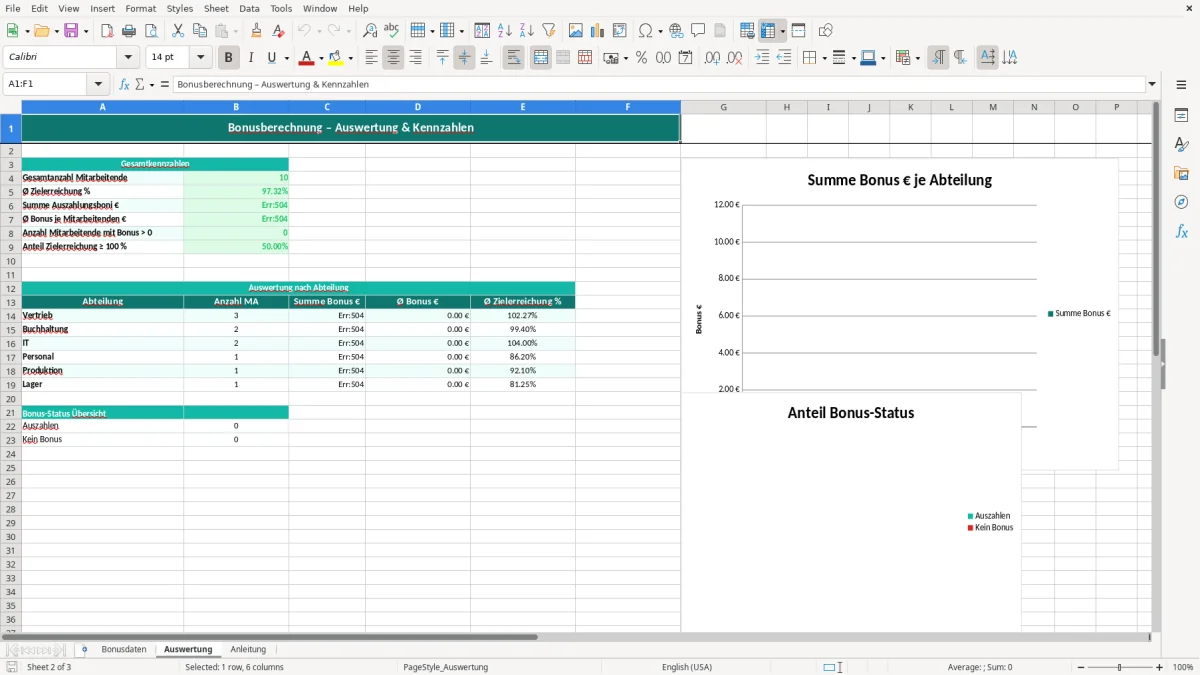
Task: Open the Draw Functions shapes icon
Action: click(x=826, y=31)
